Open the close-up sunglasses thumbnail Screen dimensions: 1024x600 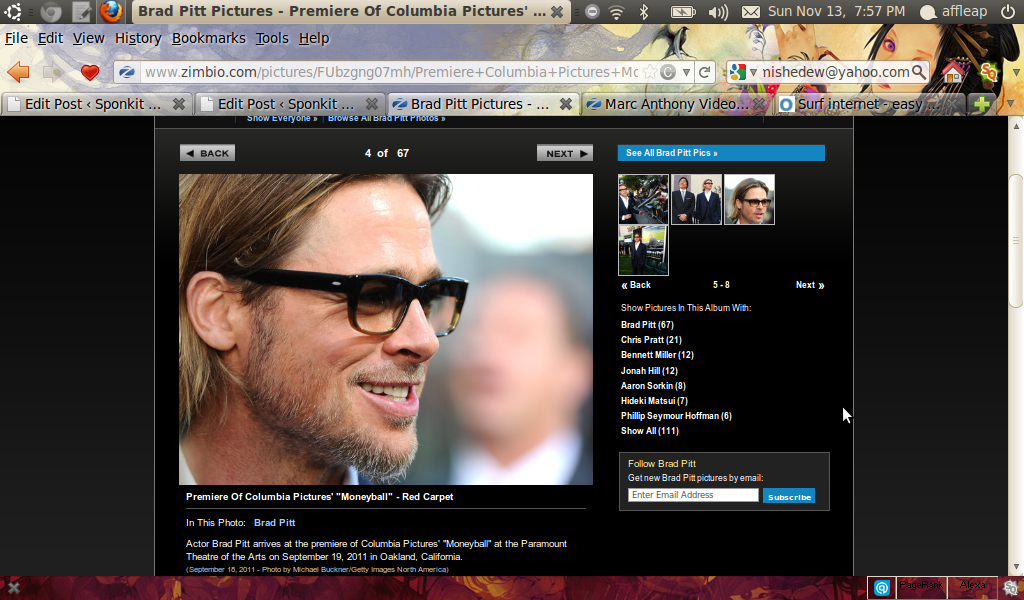point(749,199)
